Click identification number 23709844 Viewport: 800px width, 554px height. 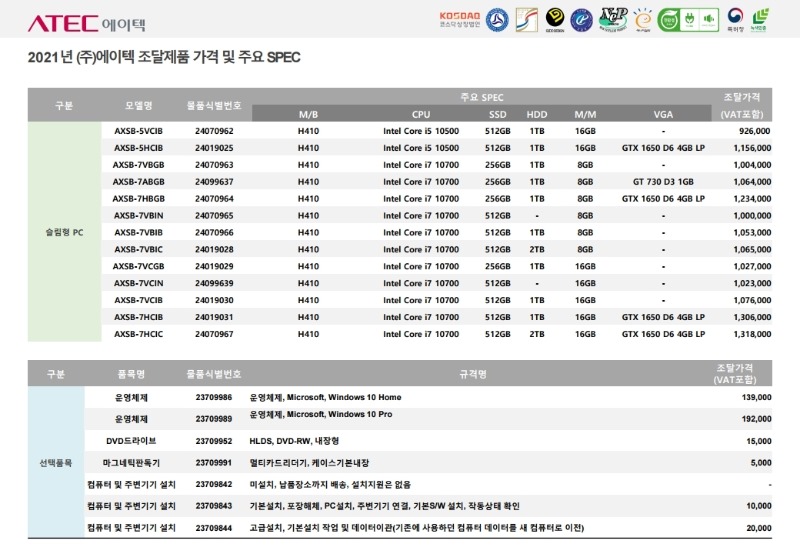(214, 528)
